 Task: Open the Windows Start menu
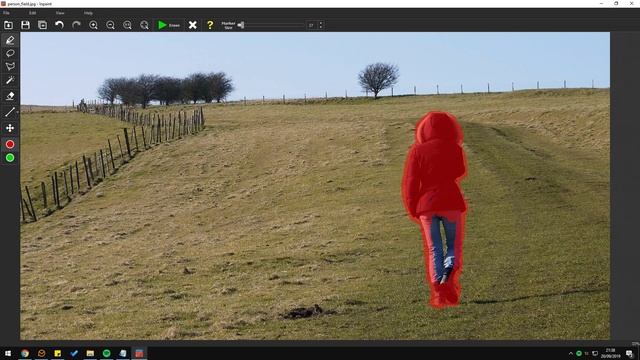click(8, 353)
